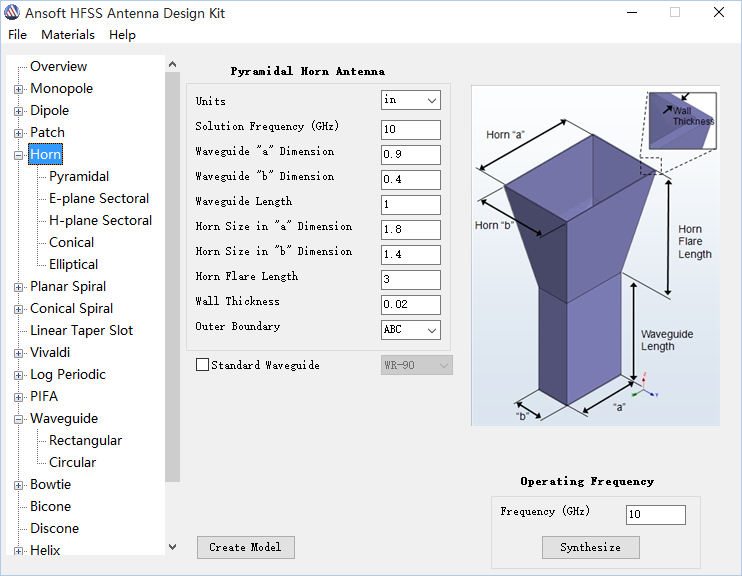Image resolution: width=742 pixels, height=576 pixels.
Task: Select the Vivaldi label in tree
Action: [x=50, y=353]
